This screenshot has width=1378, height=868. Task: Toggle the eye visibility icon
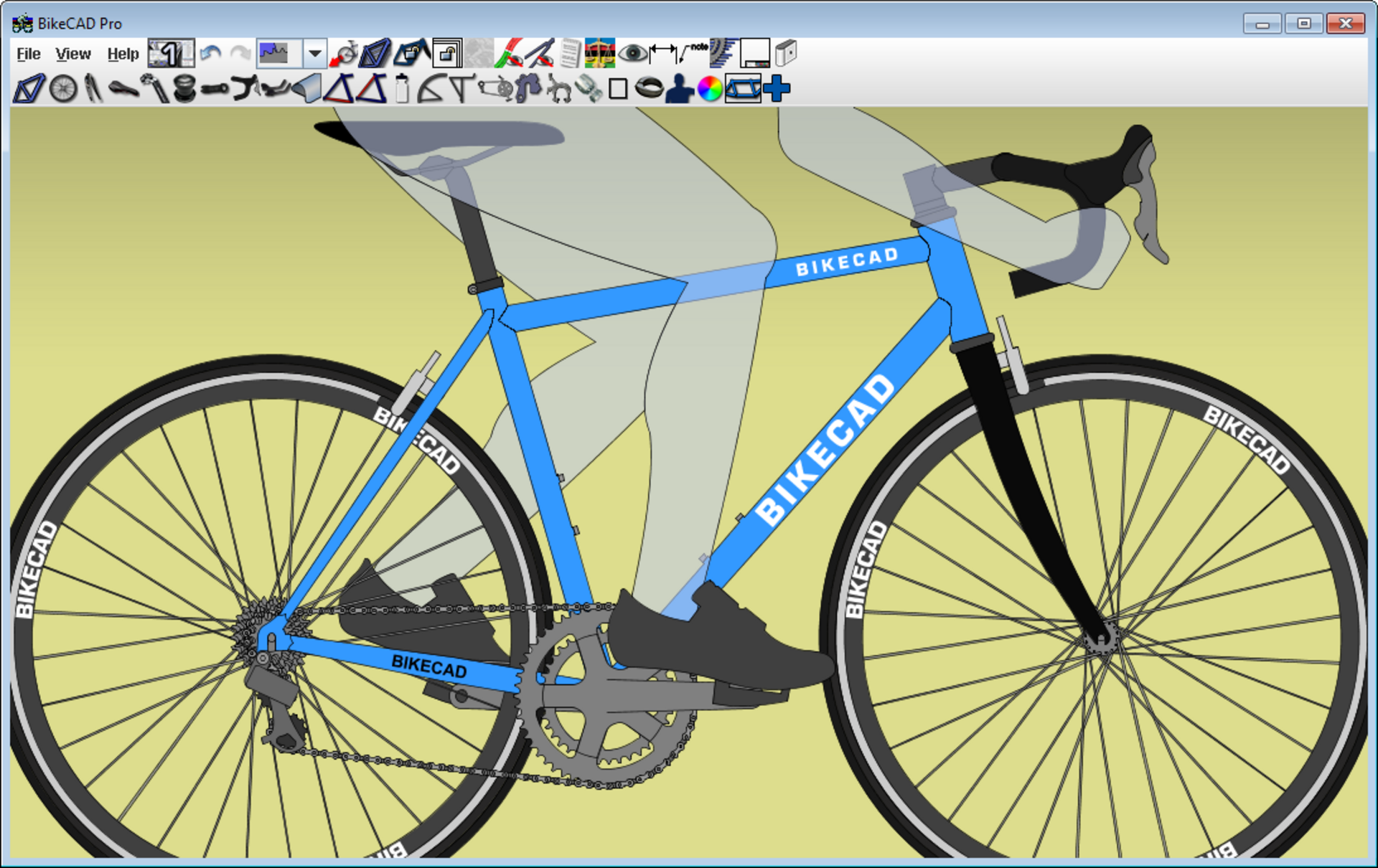(632, 53)
